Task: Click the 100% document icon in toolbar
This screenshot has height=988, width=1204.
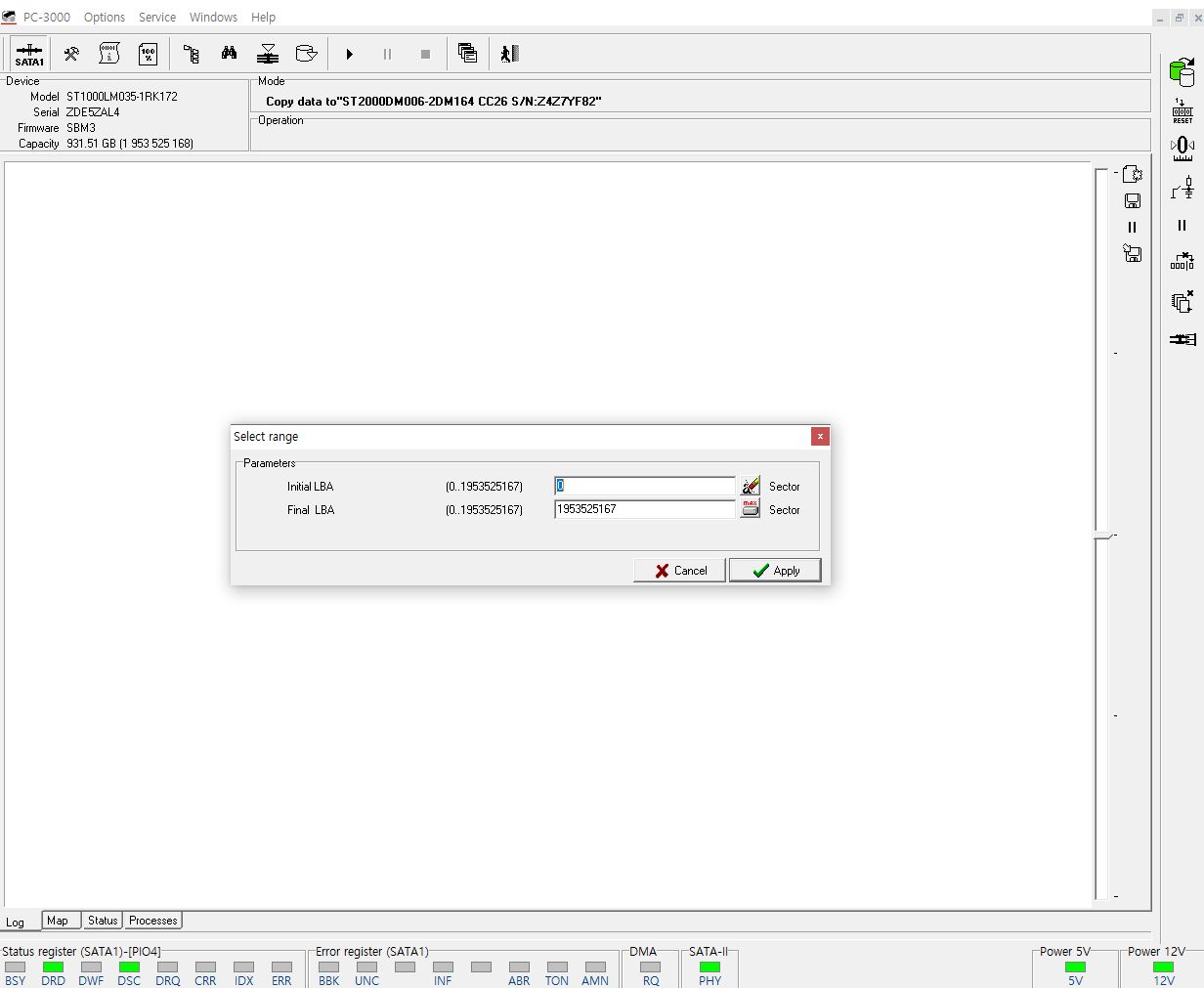Action: [149, 54]
